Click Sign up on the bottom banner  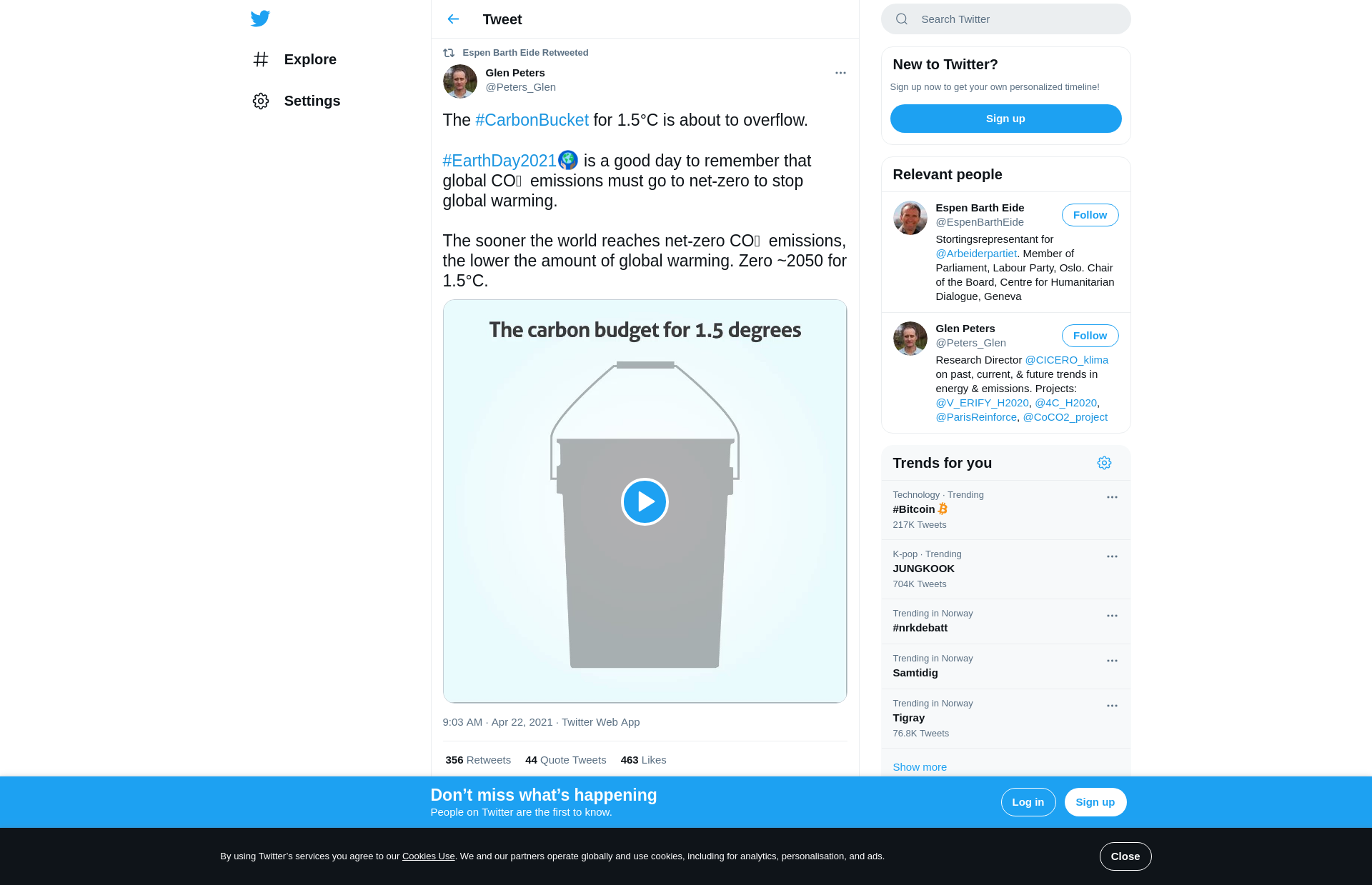point(1095,802)
